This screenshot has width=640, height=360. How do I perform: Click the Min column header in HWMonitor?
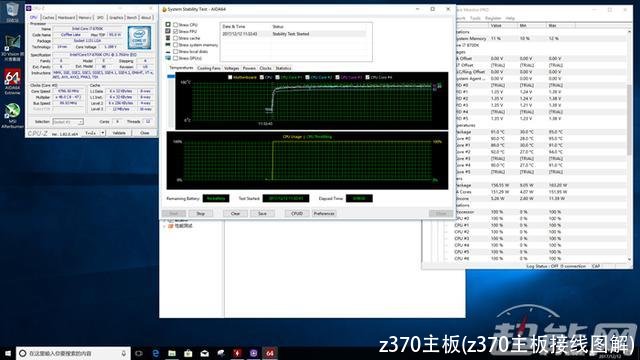[x=532, y=25]
